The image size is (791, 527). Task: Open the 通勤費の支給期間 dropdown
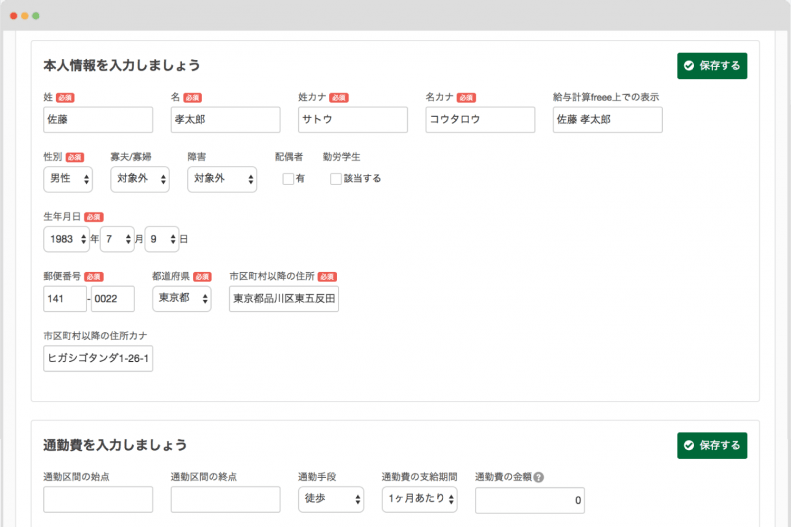pyautogui.click(x=419, y=499)
